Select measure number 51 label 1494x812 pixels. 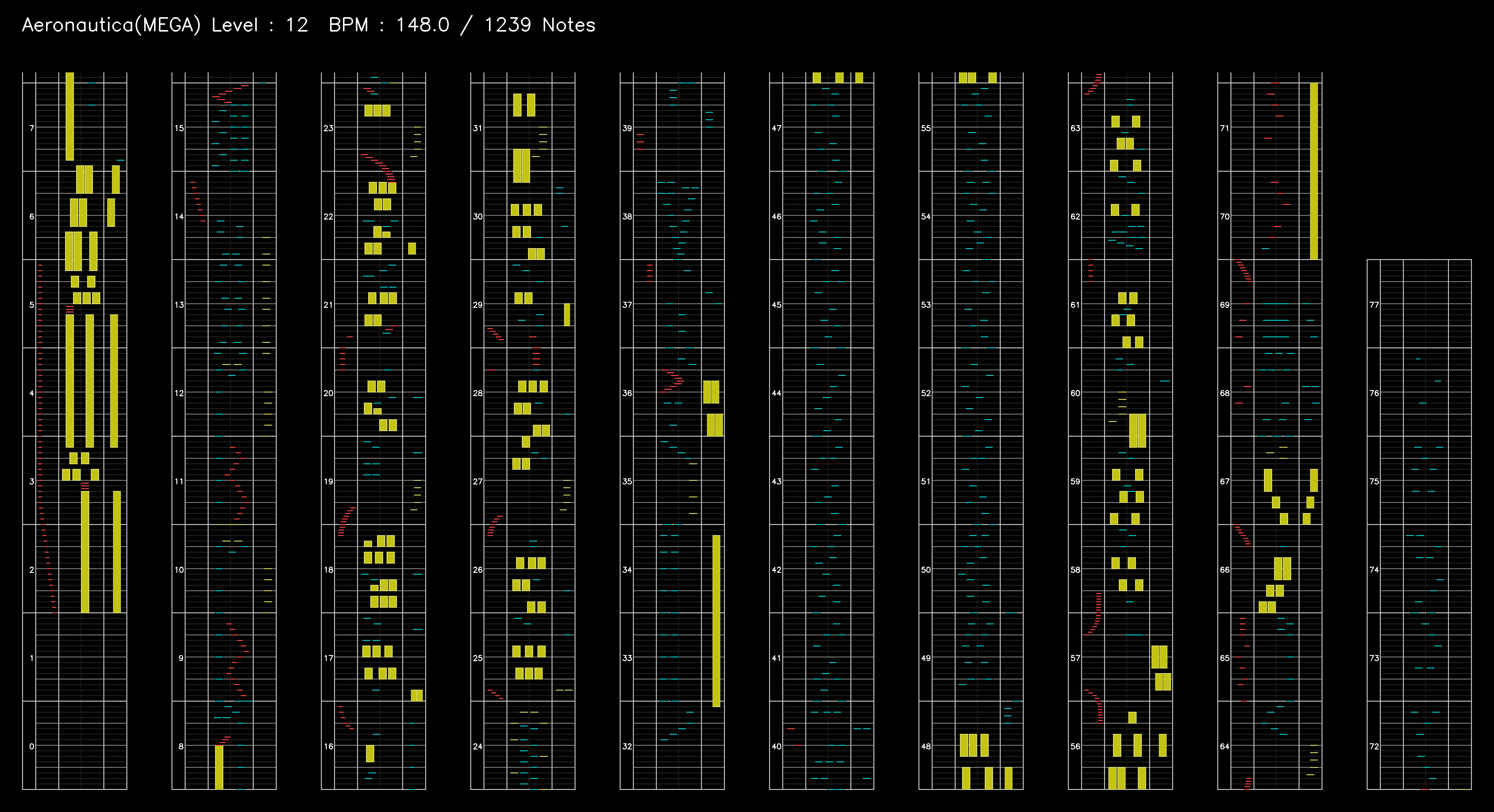tap(926, 482)
